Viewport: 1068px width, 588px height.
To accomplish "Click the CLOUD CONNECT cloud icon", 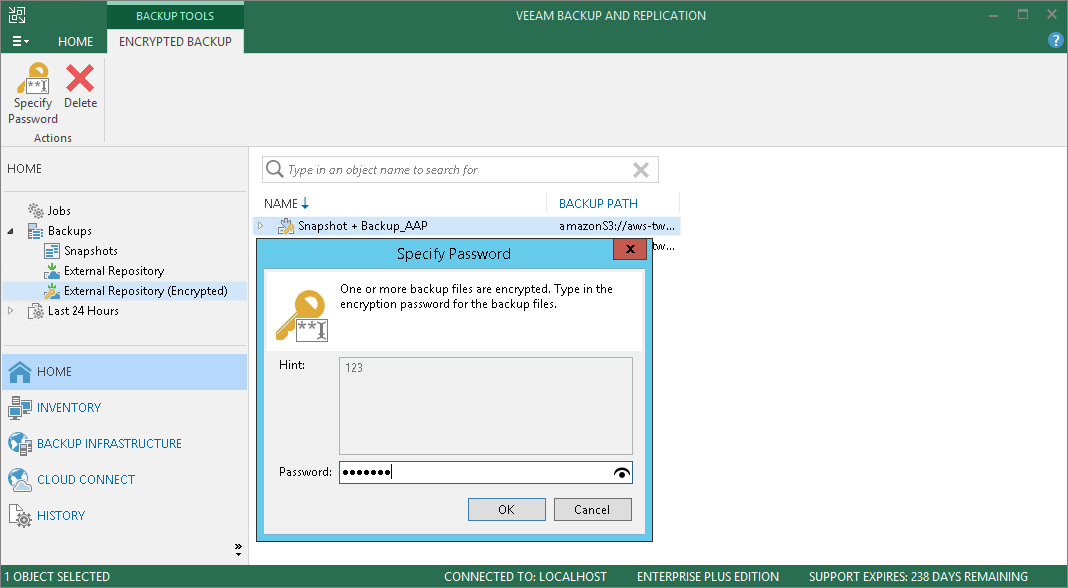I will (20, 480).
